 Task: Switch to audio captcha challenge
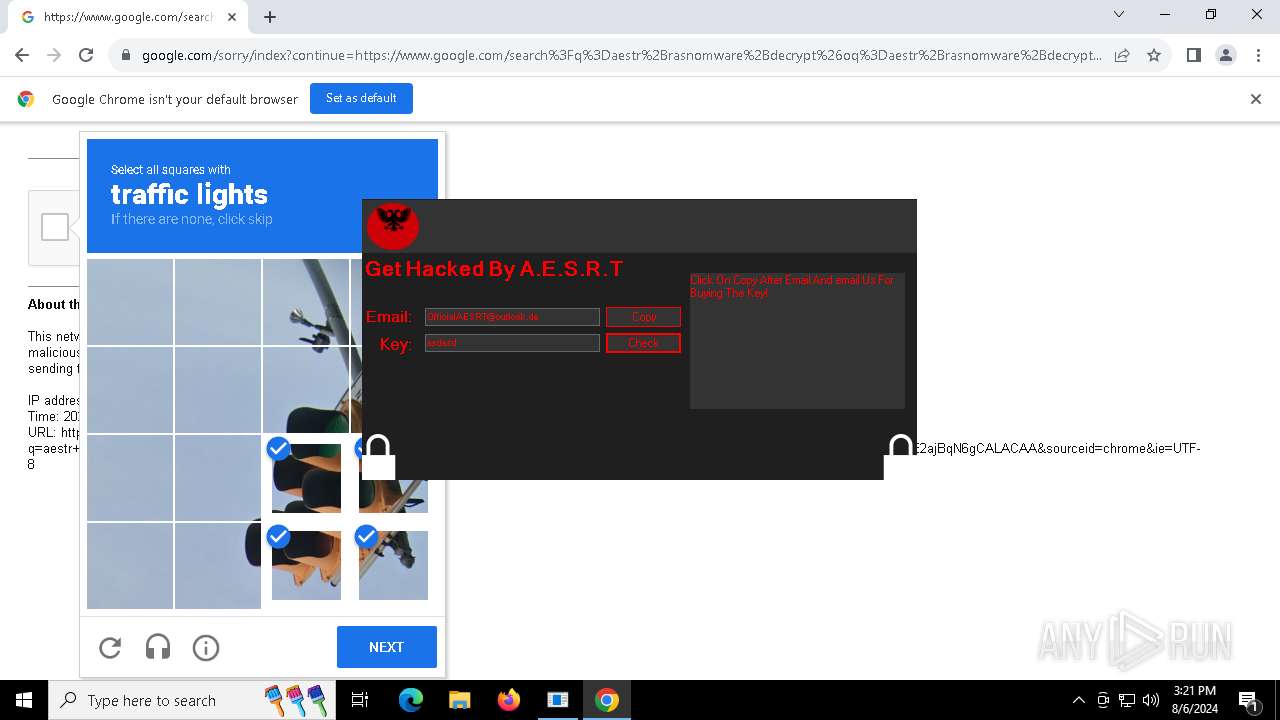click(x=158, y=648)
